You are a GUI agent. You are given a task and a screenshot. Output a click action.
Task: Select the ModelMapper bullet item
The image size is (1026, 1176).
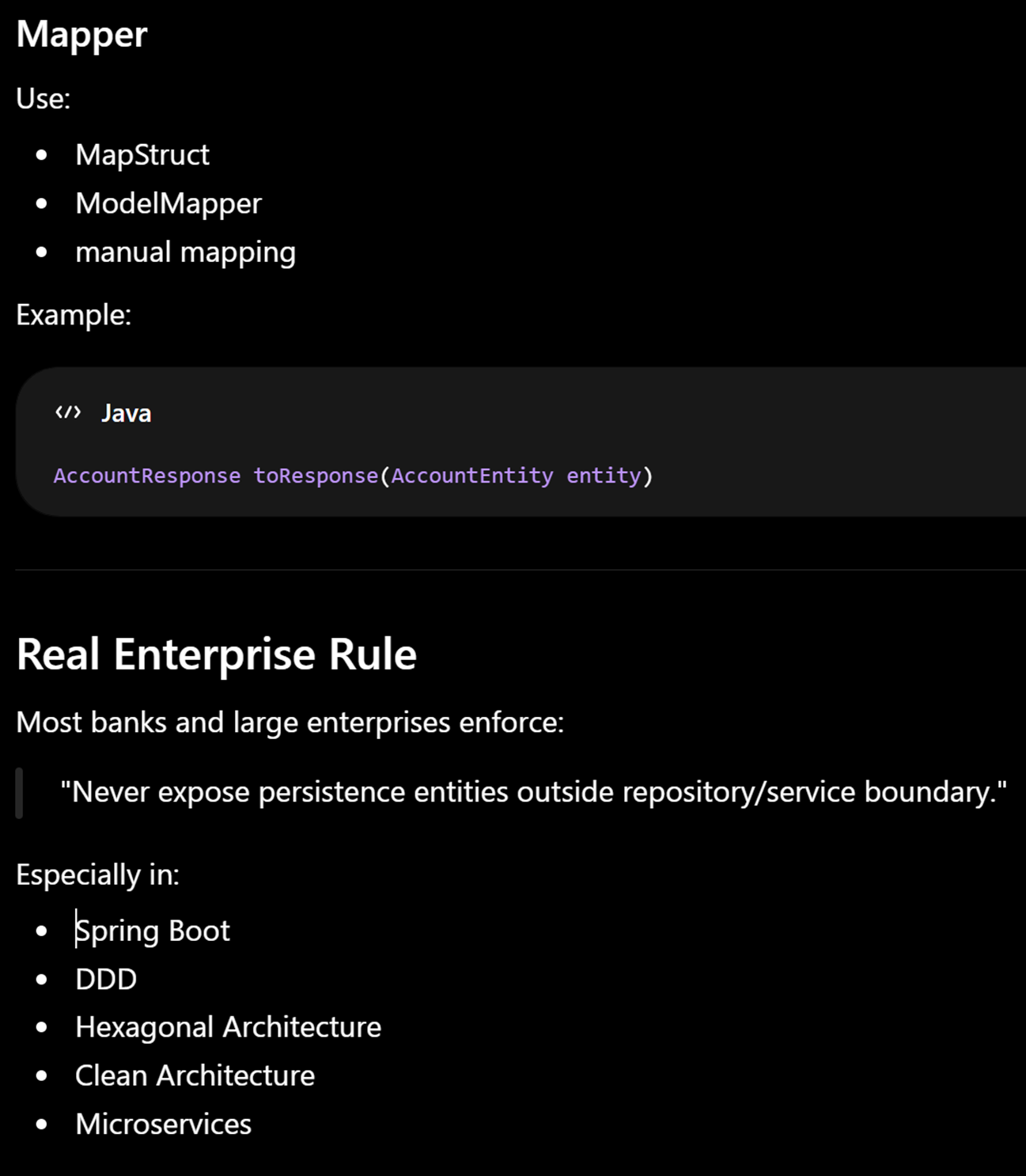tap(168, 203)
